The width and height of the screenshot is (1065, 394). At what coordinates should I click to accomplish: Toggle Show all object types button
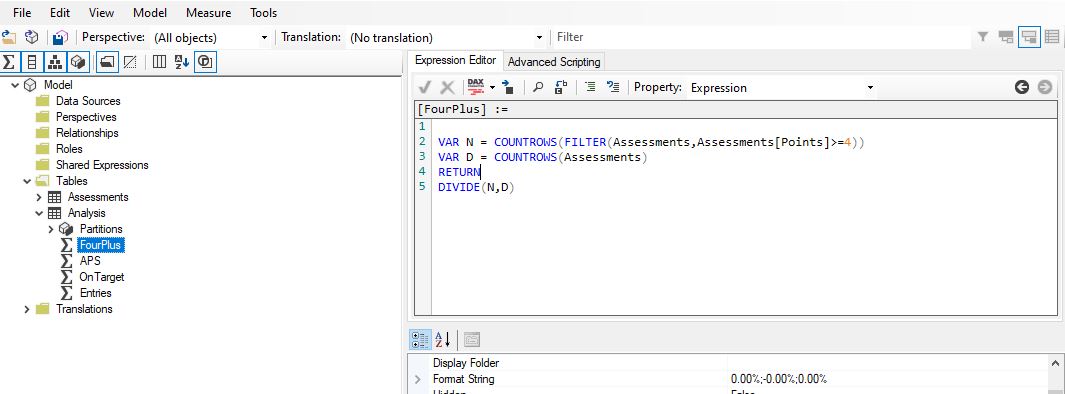(205, 62)
